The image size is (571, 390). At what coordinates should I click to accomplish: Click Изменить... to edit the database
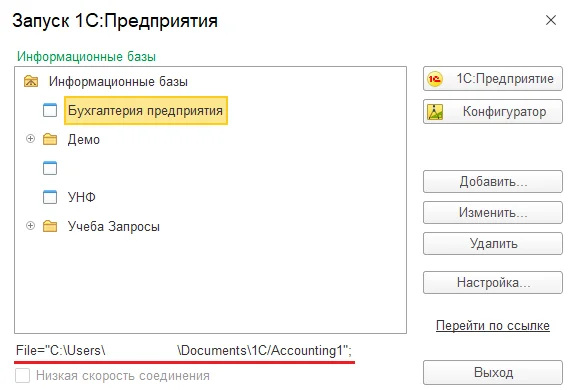point(493,212)
